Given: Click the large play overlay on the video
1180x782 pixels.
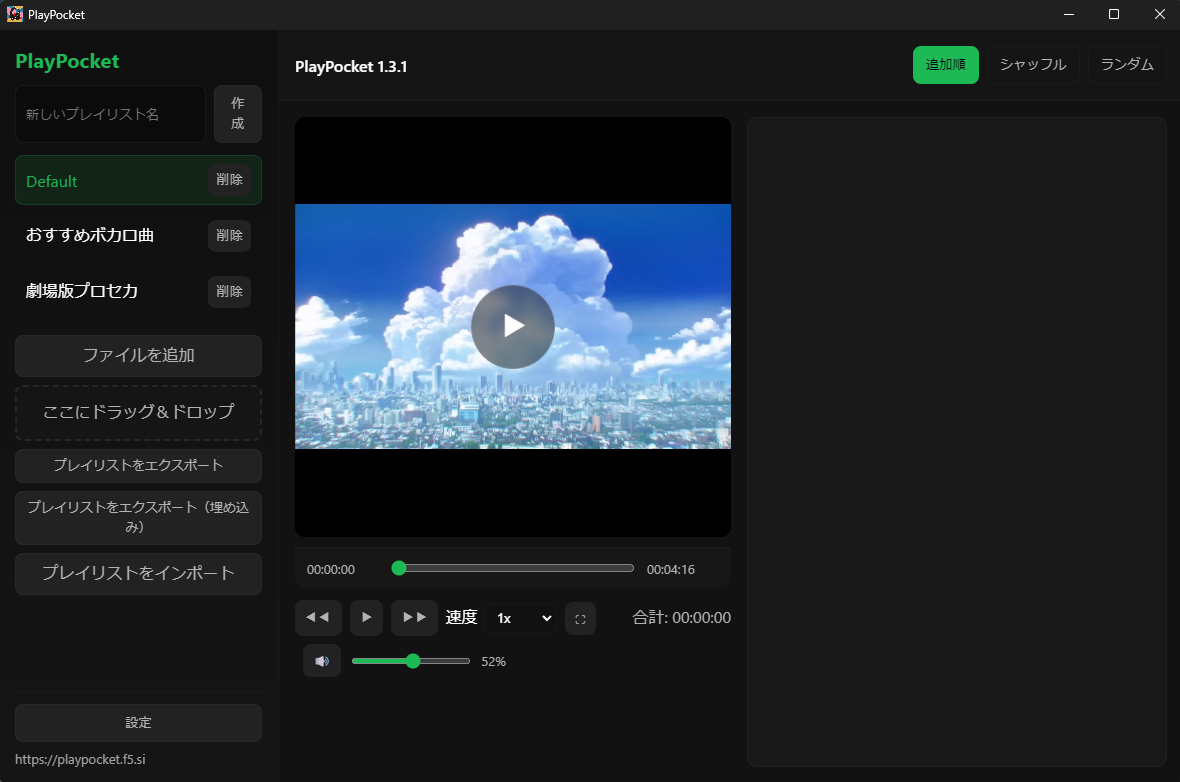Looking at the screenshot, I should (x=512, y=327).
